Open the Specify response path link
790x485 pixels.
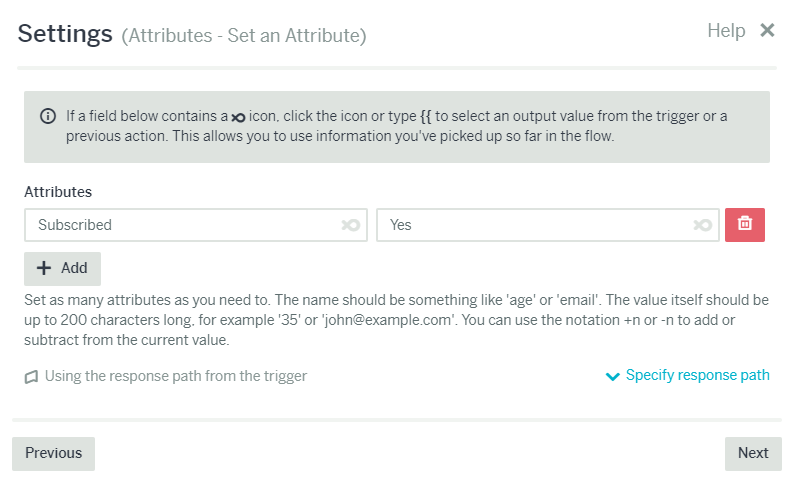(697, 375)
